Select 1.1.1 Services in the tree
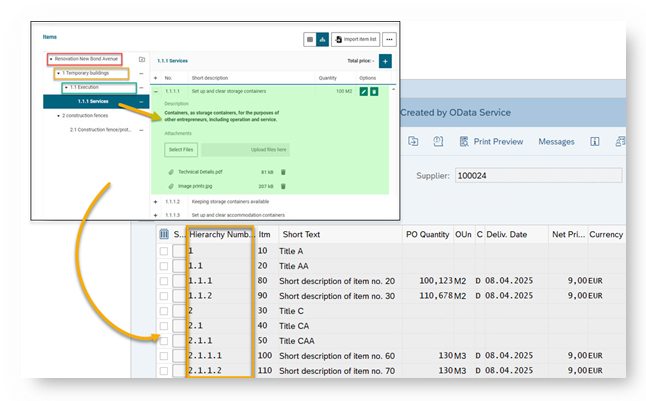The height and width of the screenshot is (401, 646). tap(94, 101)
